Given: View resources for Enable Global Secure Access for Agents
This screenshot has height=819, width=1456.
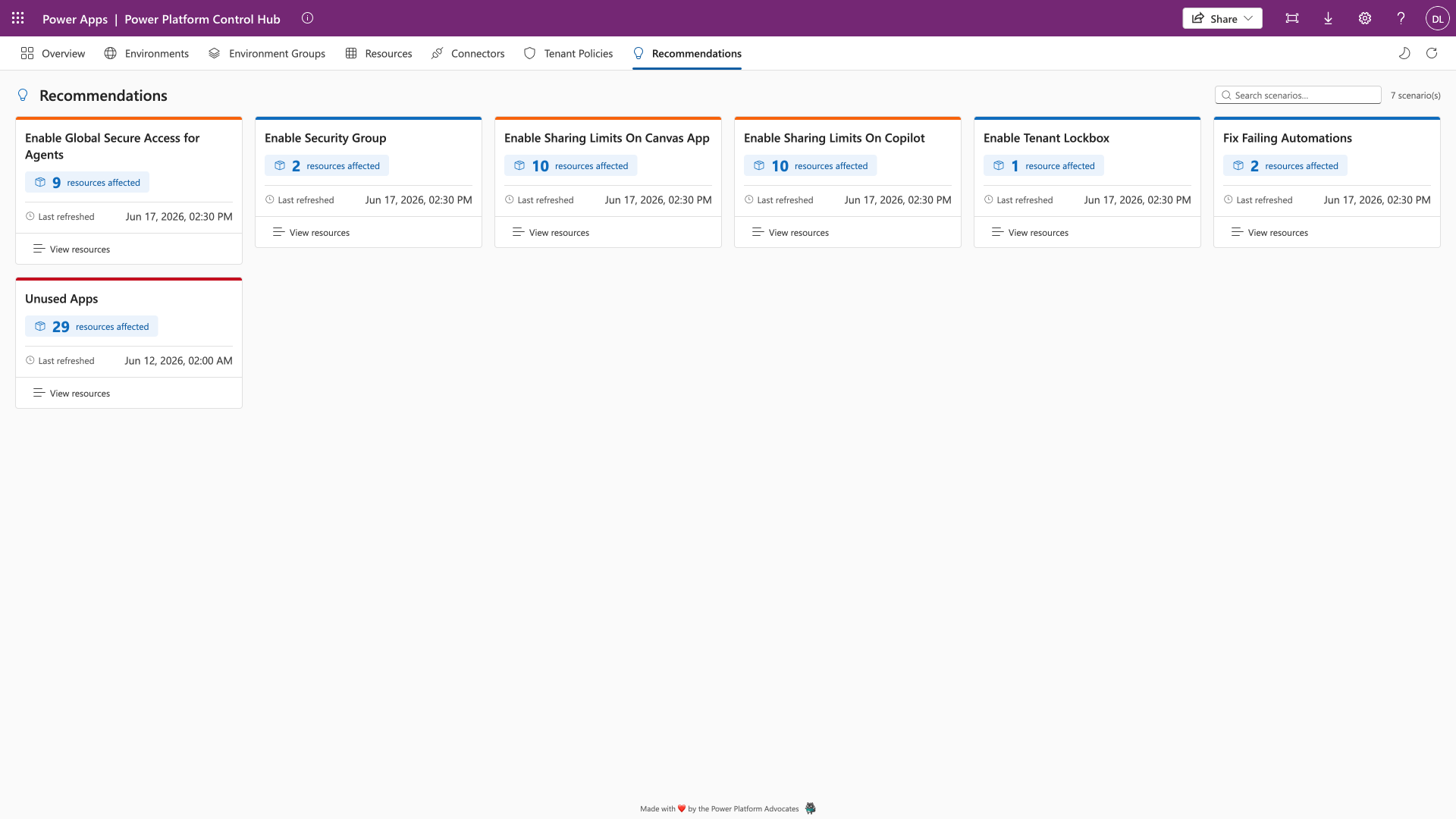Looking at the screenshot, I should 72,249.
